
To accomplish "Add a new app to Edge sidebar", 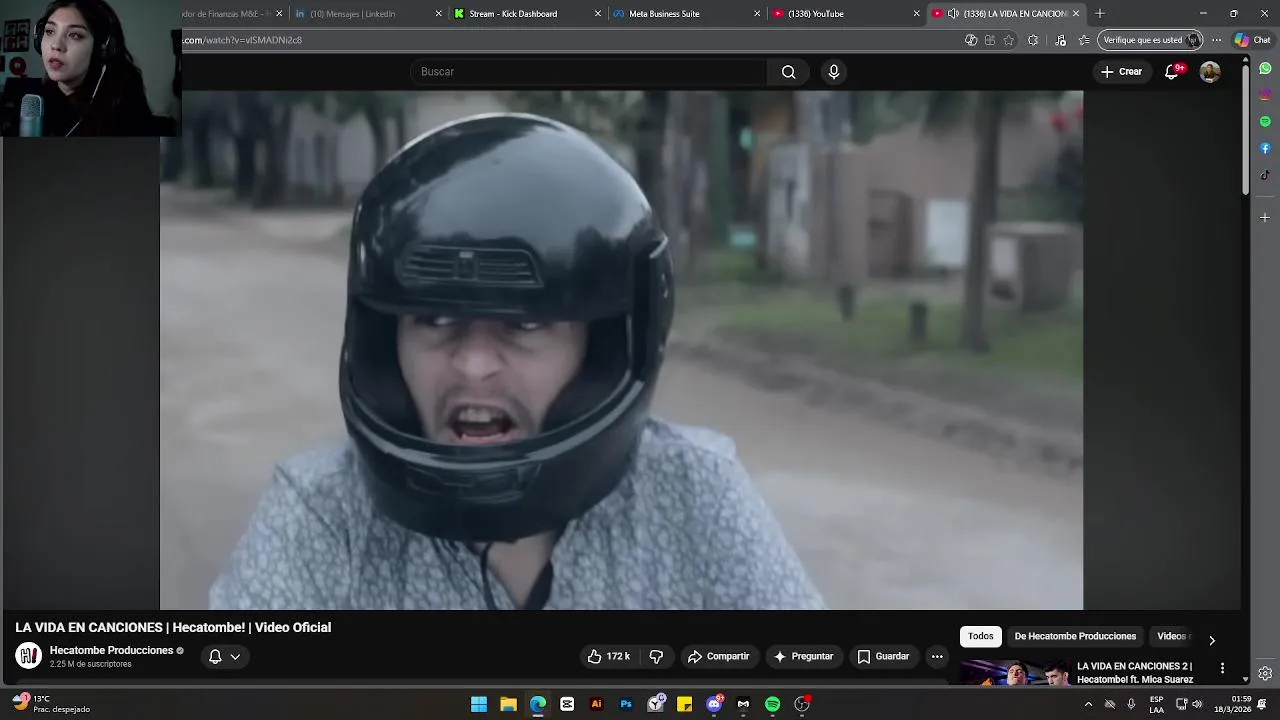I will 1265,217.
